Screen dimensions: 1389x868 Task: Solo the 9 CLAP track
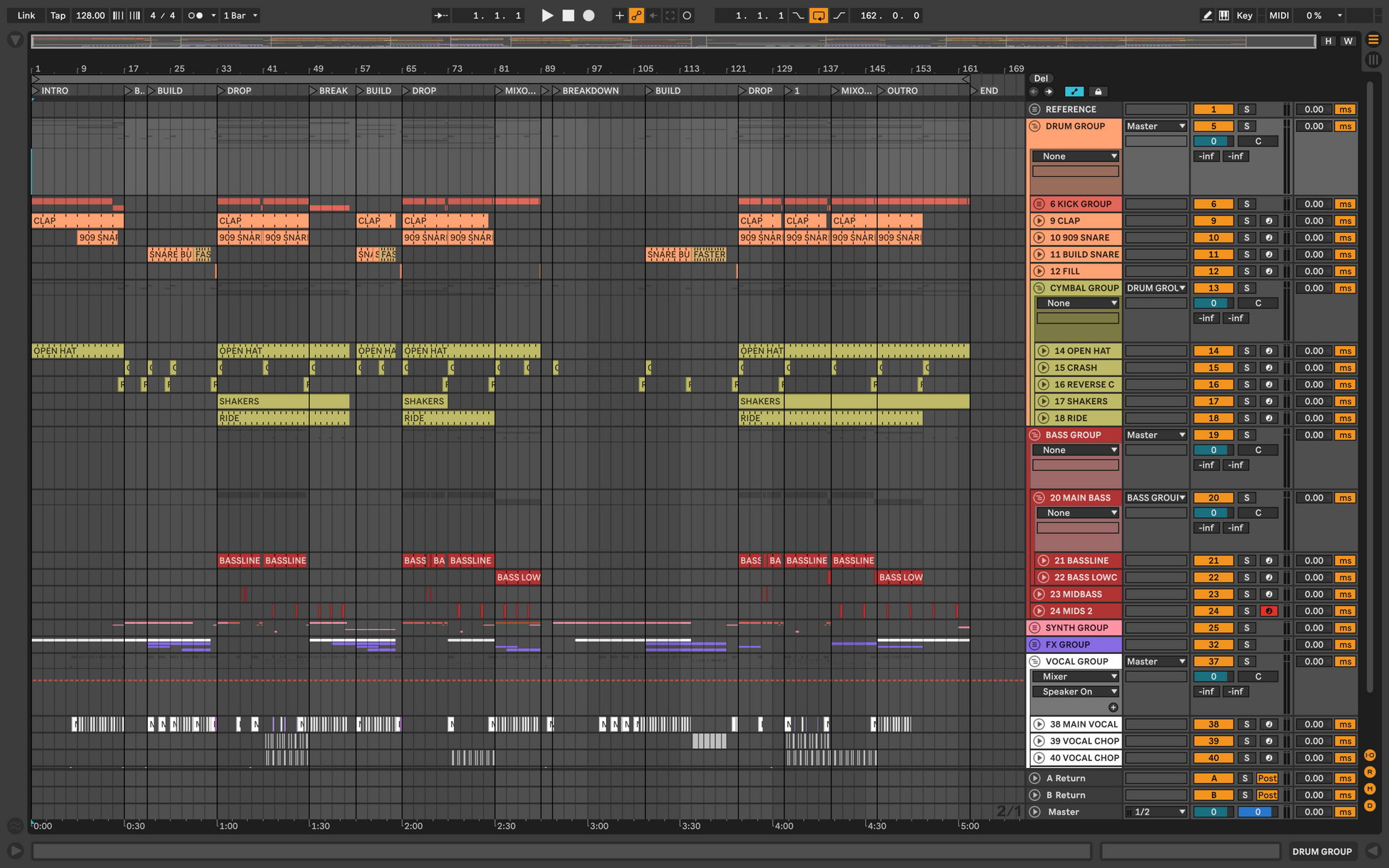(1247, 221)
